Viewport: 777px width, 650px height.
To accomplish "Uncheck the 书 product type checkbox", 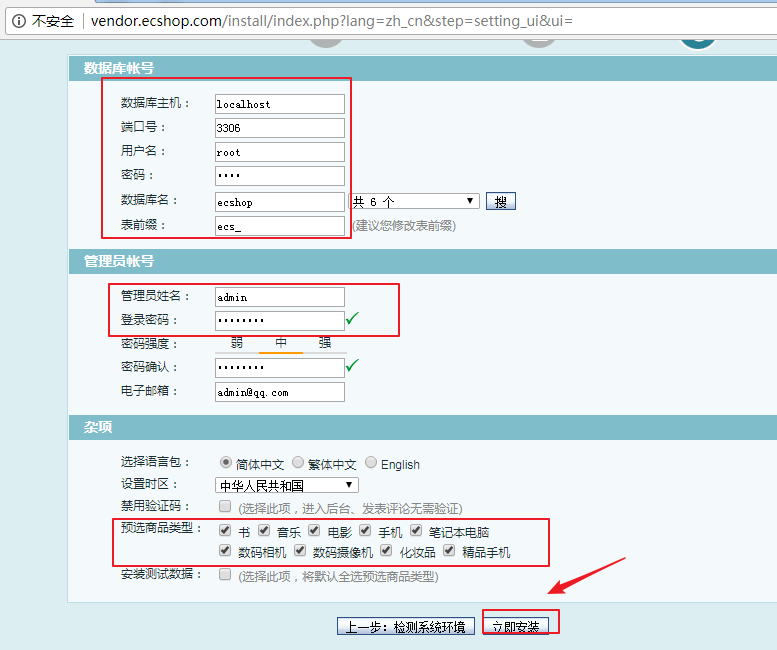I will tap(225, 531).
